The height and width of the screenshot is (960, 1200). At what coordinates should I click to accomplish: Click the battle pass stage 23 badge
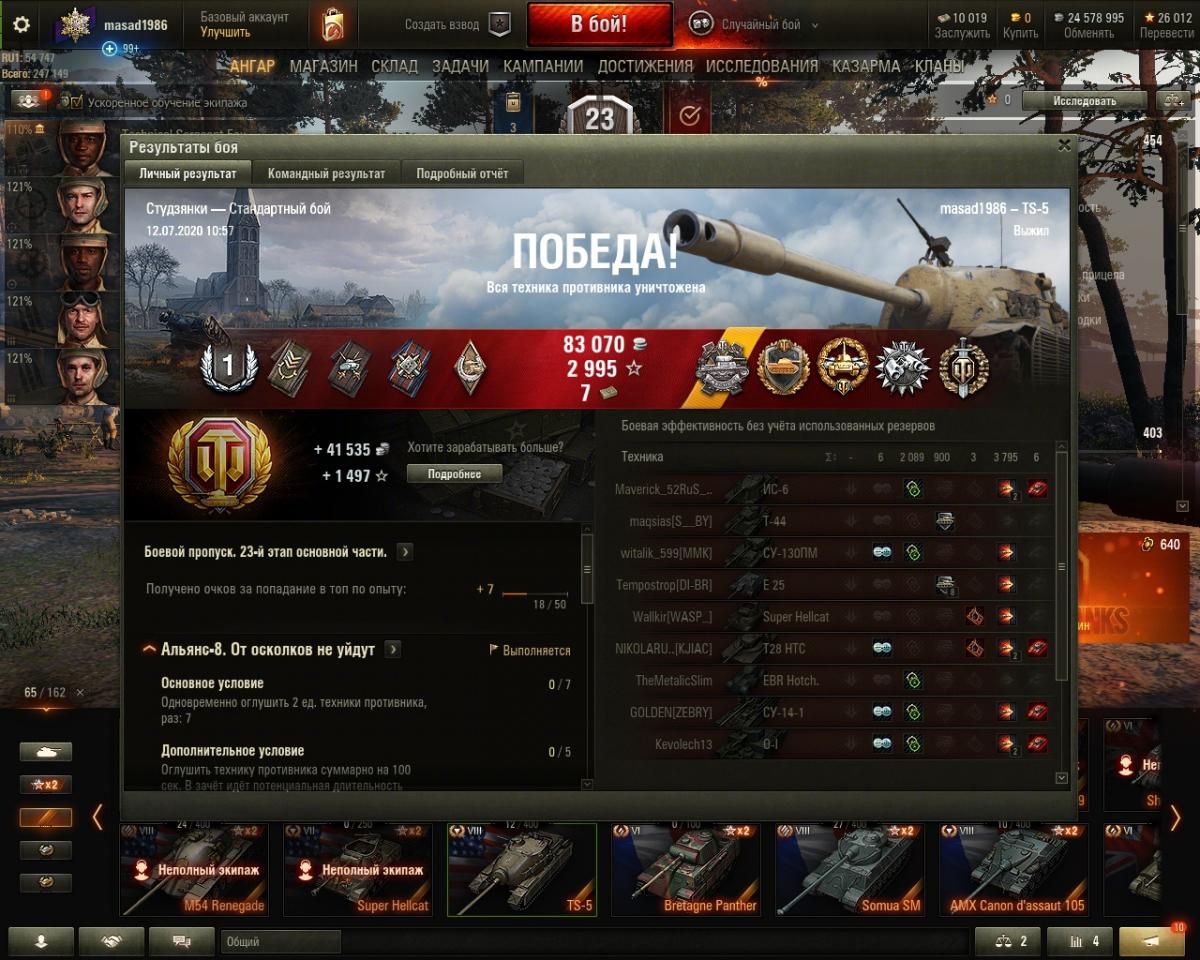[x=599, y=117]
